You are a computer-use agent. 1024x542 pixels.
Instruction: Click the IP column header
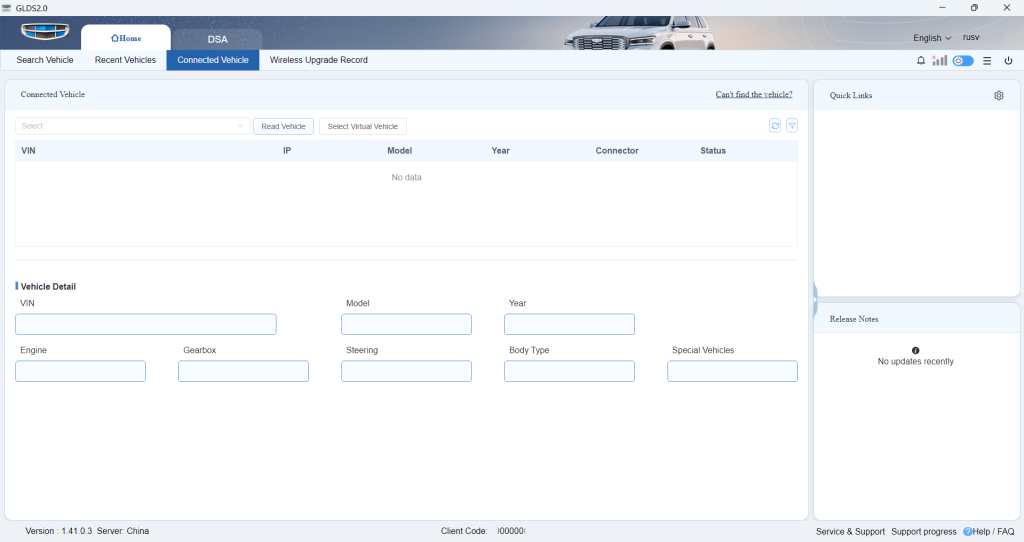point(287,151)
